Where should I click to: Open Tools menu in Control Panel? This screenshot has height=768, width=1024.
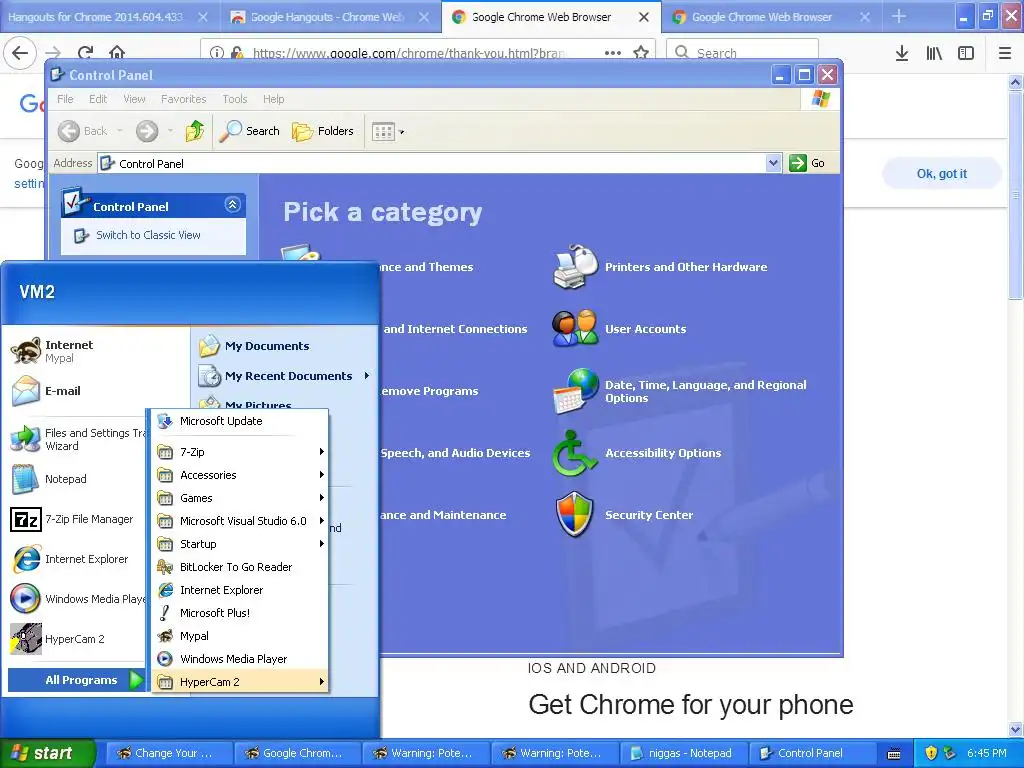point(234,99)
